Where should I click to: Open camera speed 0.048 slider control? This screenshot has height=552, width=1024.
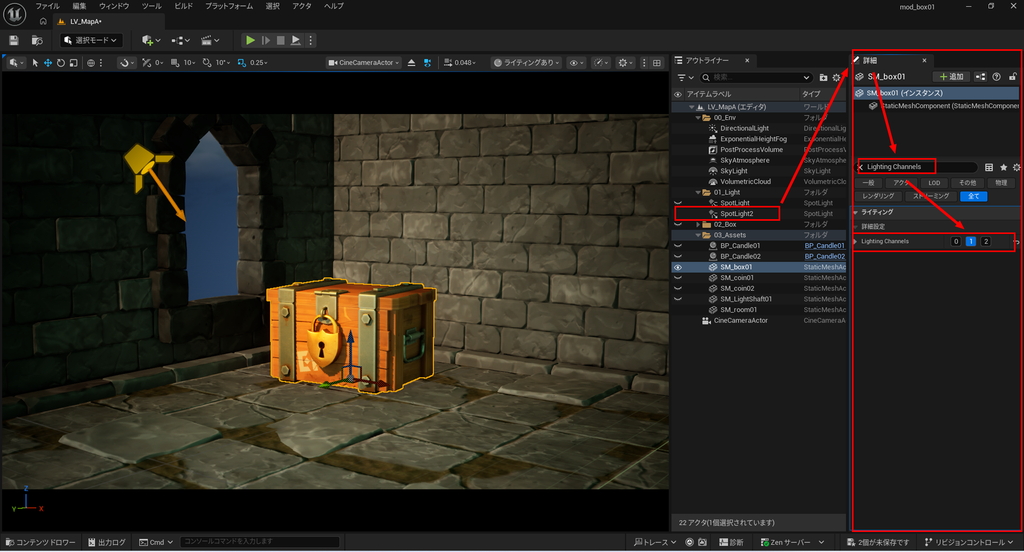pyautogui.click(x=460, y=63)
